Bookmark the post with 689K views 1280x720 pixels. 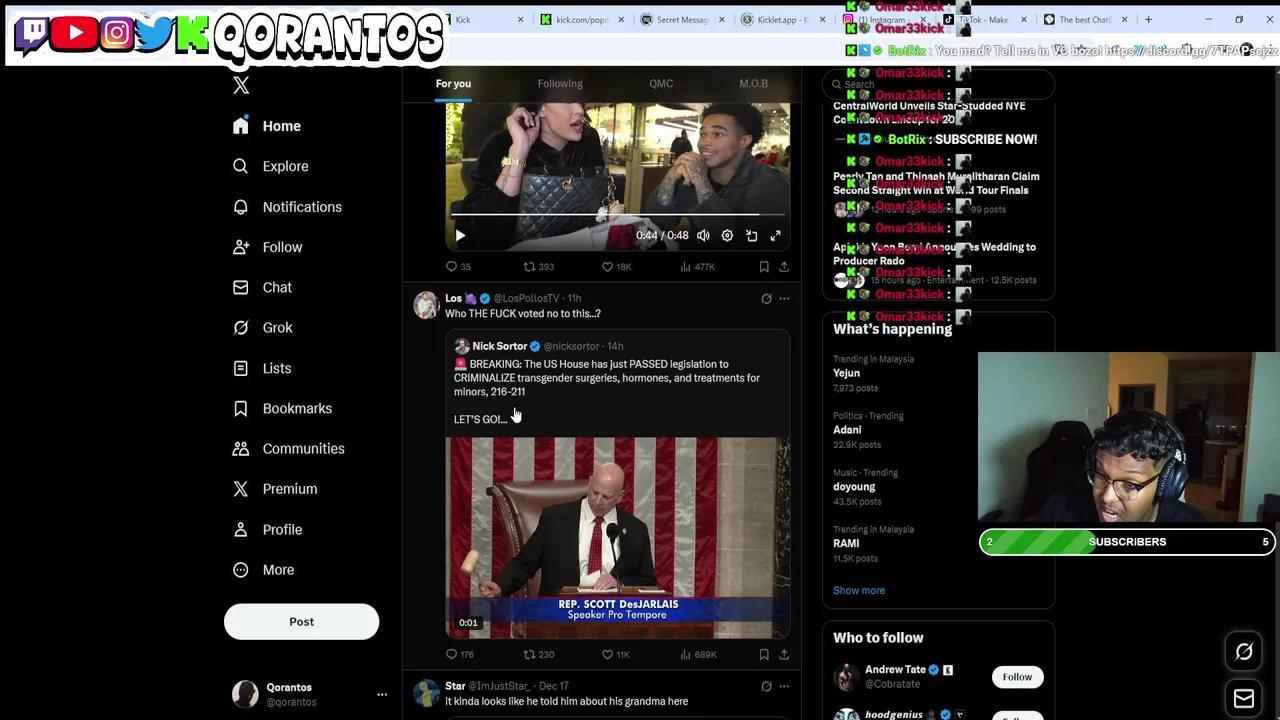(764, 655)
